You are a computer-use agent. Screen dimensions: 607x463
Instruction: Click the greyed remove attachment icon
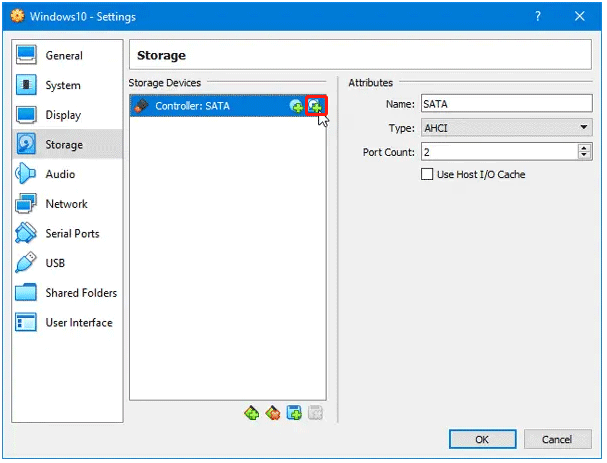316,413
